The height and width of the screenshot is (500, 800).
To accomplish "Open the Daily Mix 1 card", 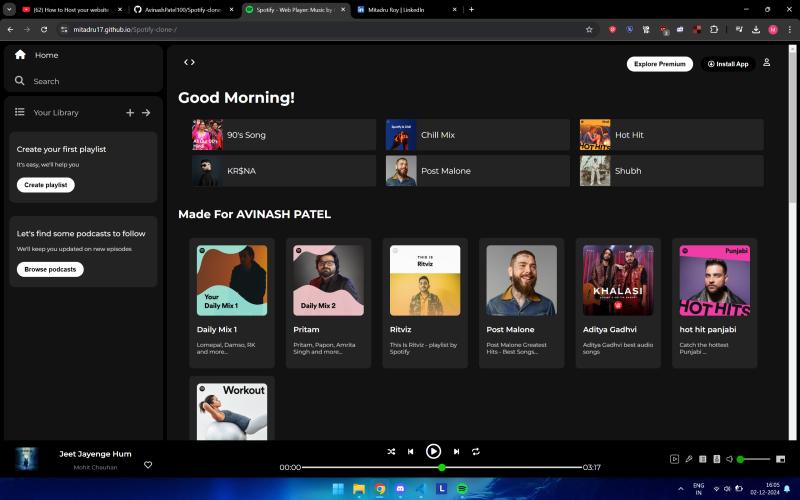I will pos(232,303).
